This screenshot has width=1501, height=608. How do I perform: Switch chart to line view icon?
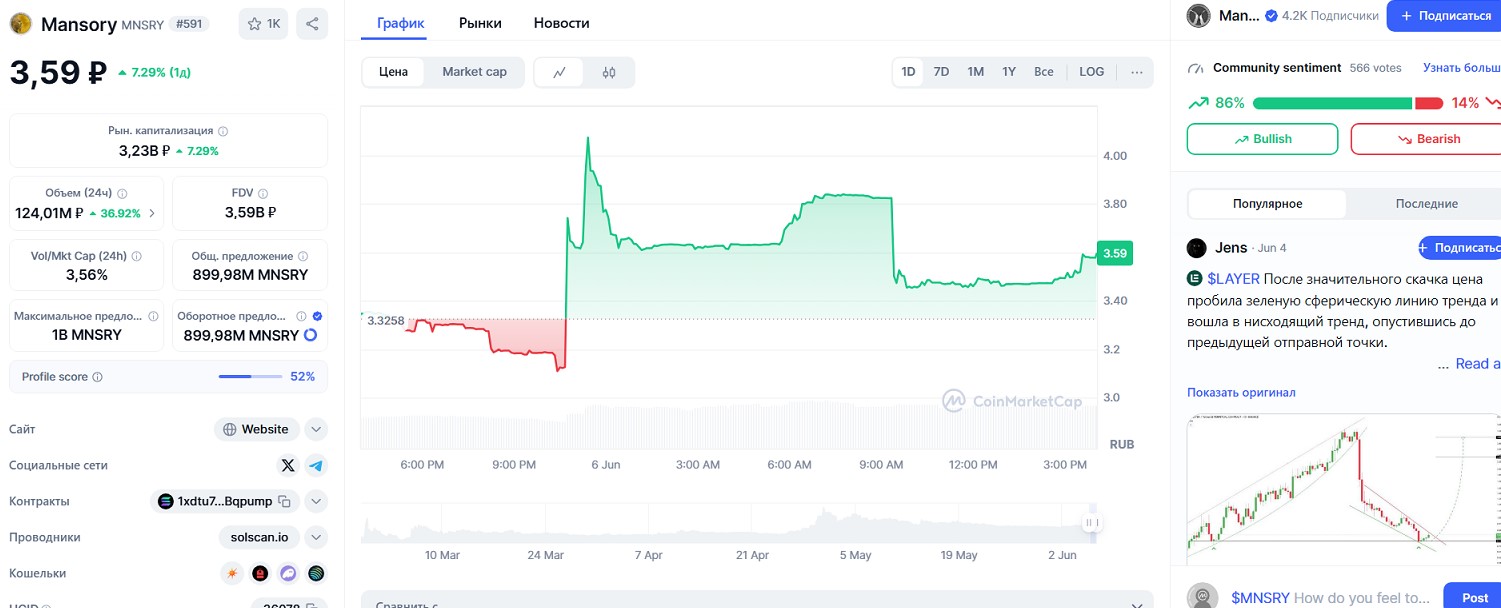pos(560,72)
